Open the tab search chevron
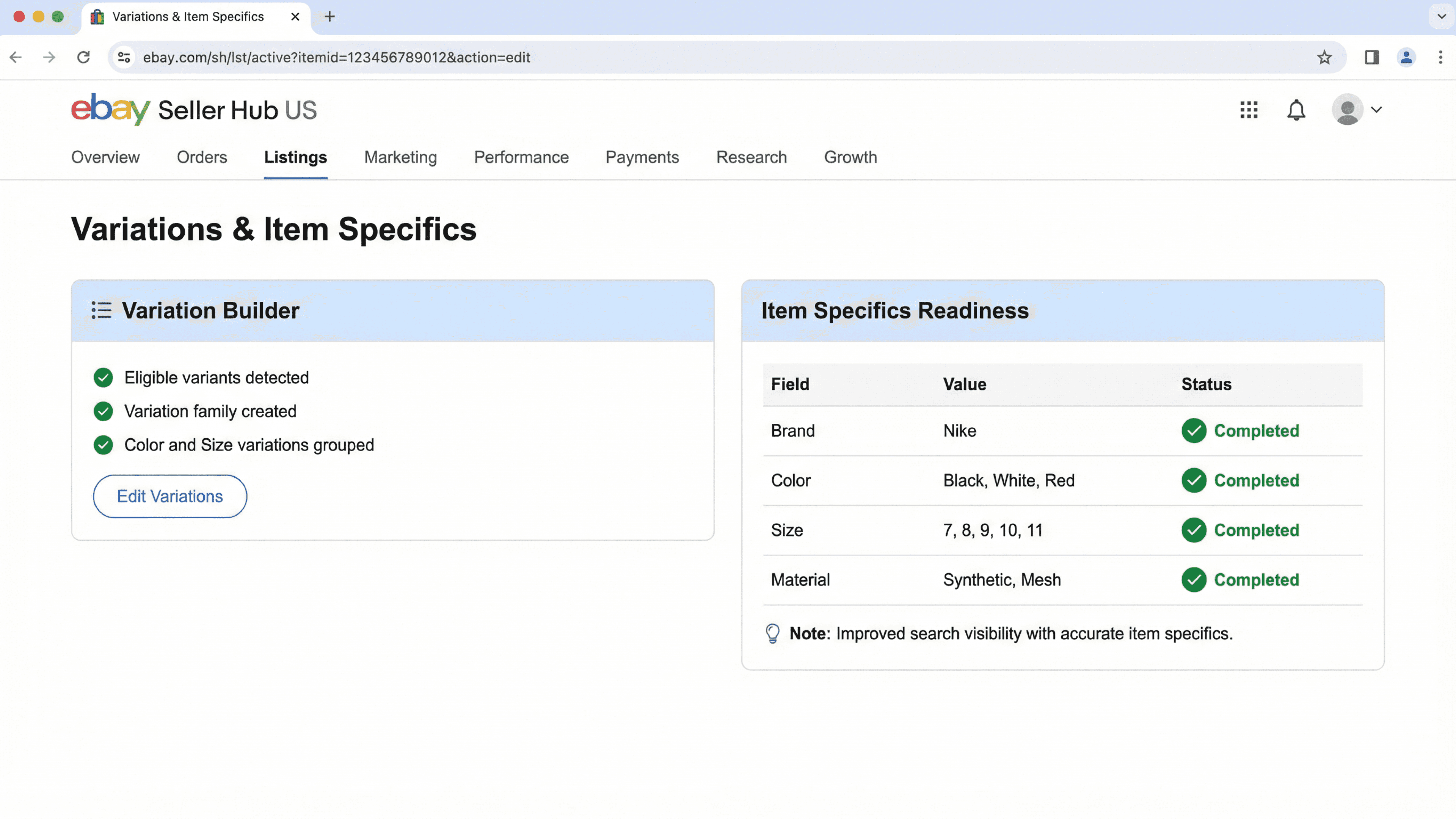The width and height of the screenshot is (1456, 819). 1441,16
